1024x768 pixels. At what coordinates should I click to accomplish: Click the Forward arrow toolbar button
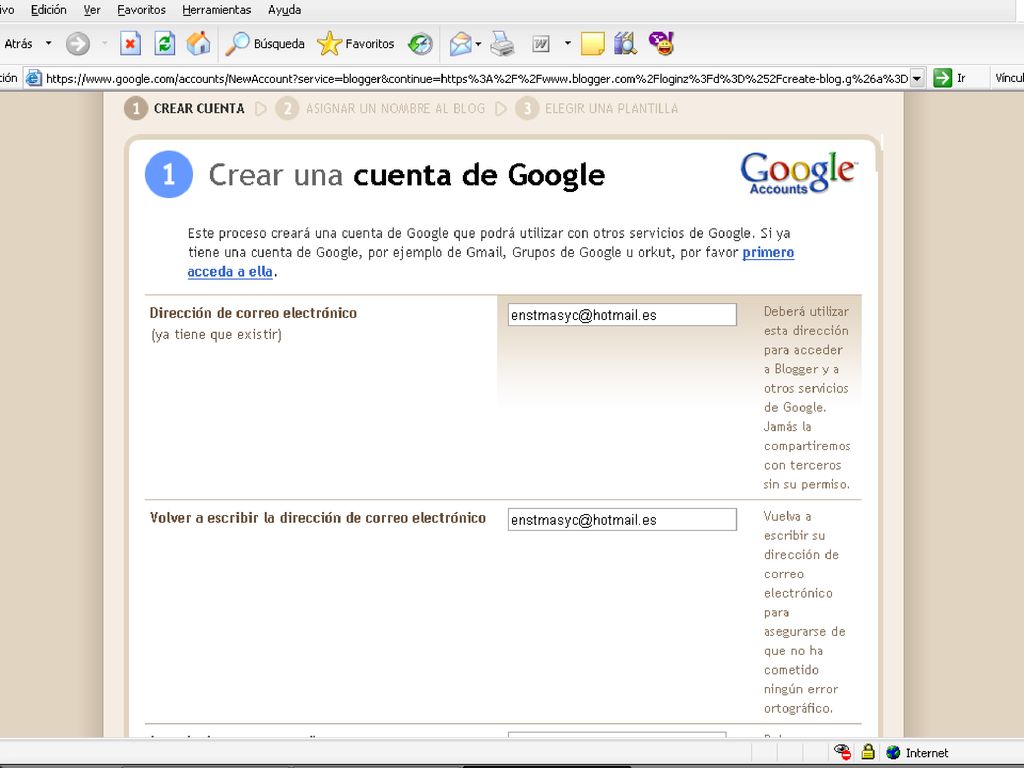pos(78,44)
